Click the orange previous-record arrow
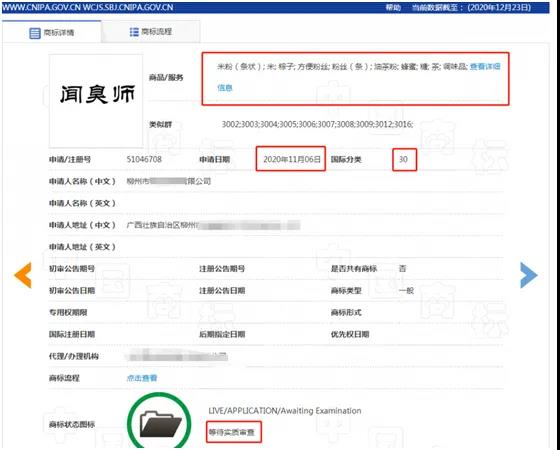 pyautogui.click(x=23, y=275)
